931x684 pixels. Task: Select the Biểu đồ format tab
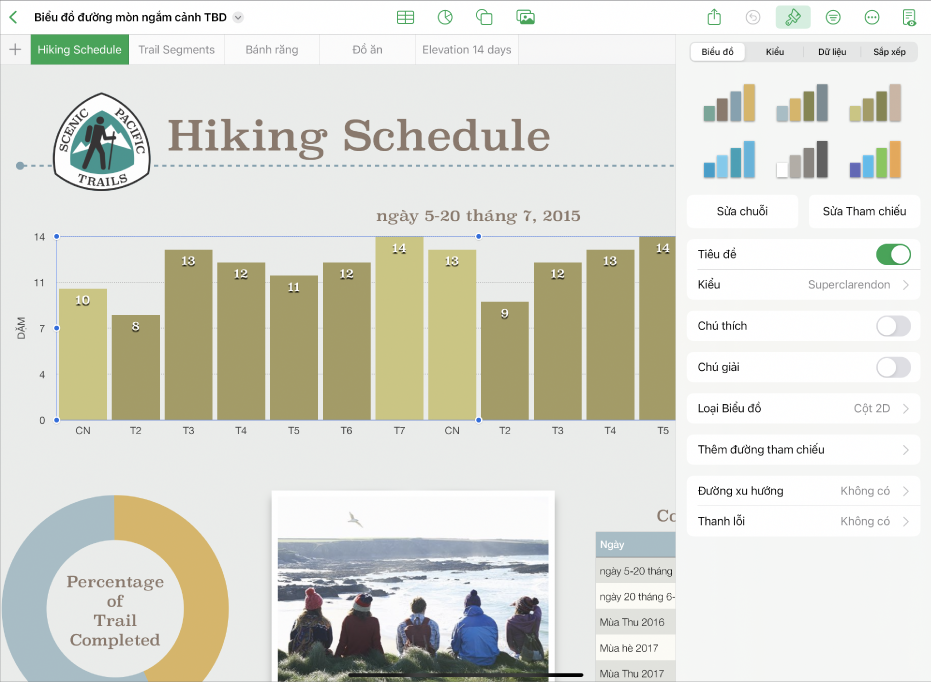[717, 52]
